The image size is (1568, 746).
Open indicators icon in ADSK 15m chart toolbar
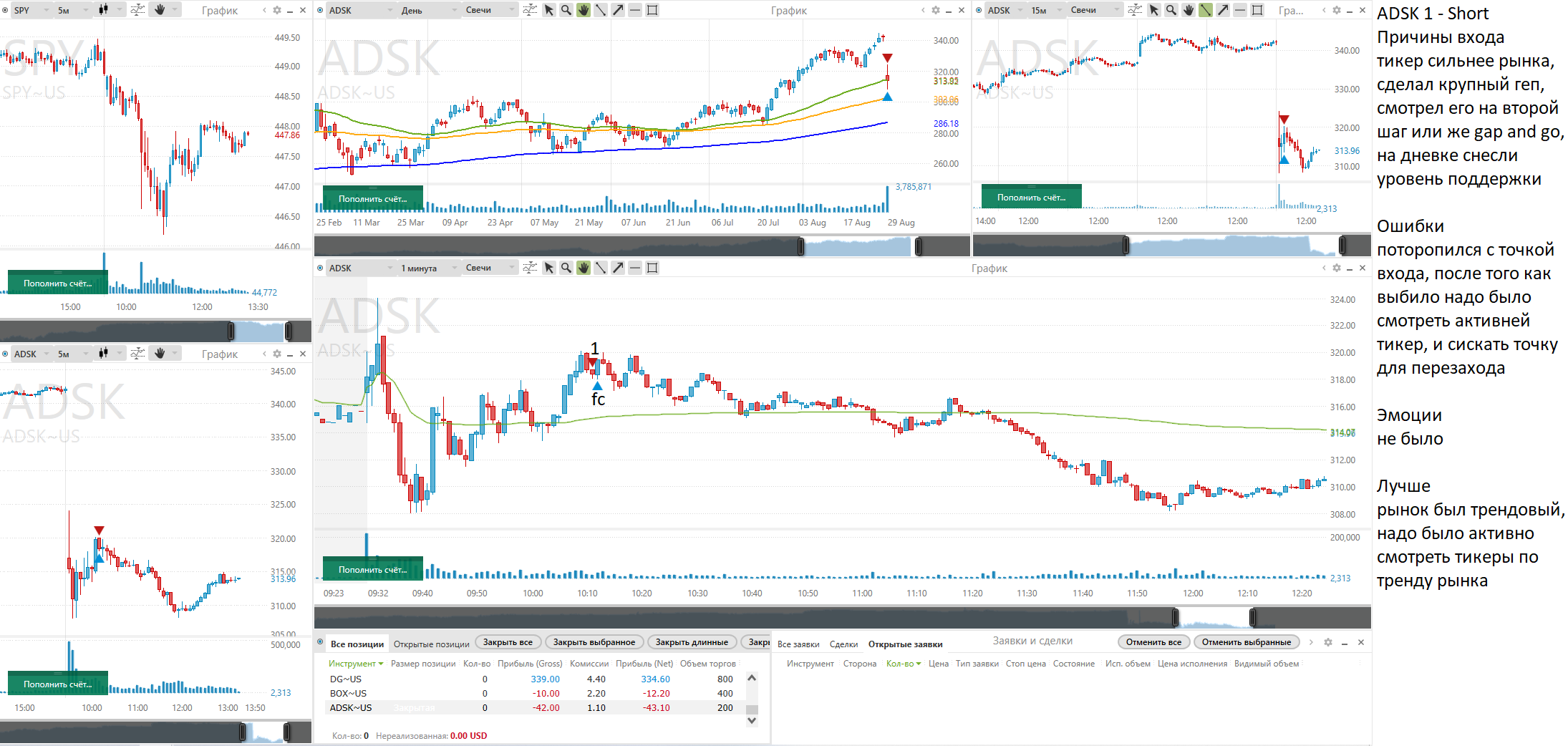pos(1135,10)
